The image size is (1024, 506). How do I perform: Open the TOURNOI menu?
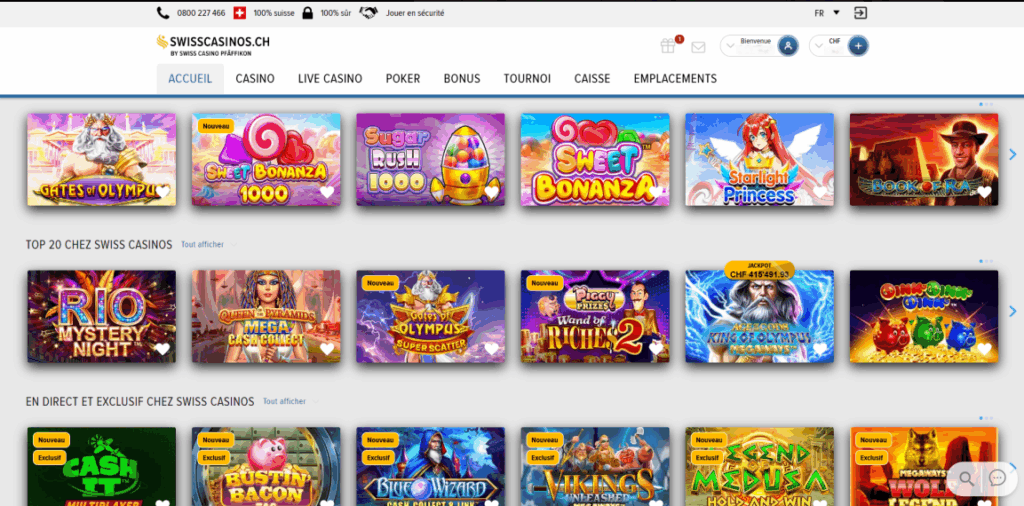tap(527, 79)
